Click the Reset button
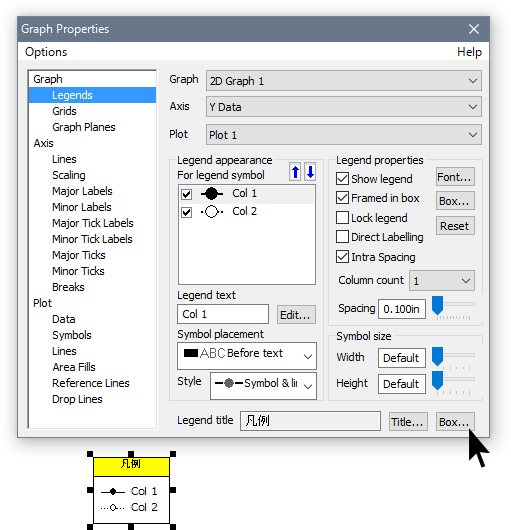 click(455, 225)
